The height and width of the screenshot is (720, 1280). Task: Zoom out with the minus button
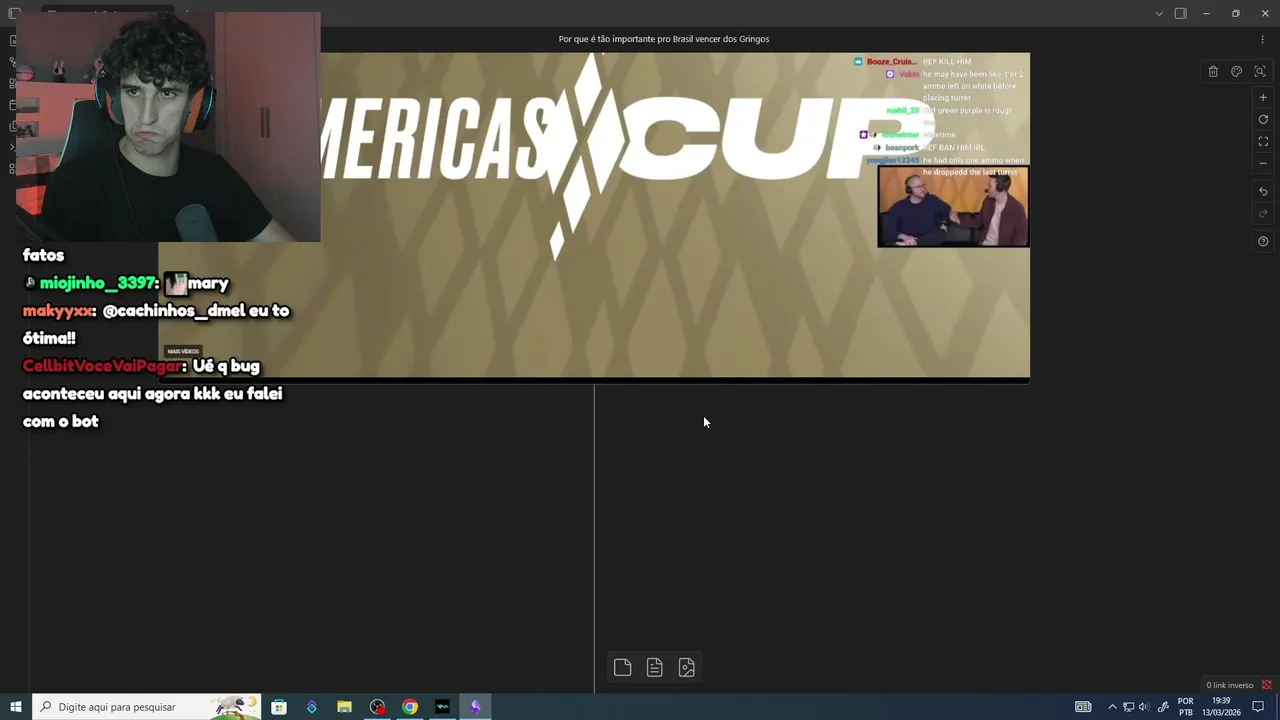tap(1263, 163)
